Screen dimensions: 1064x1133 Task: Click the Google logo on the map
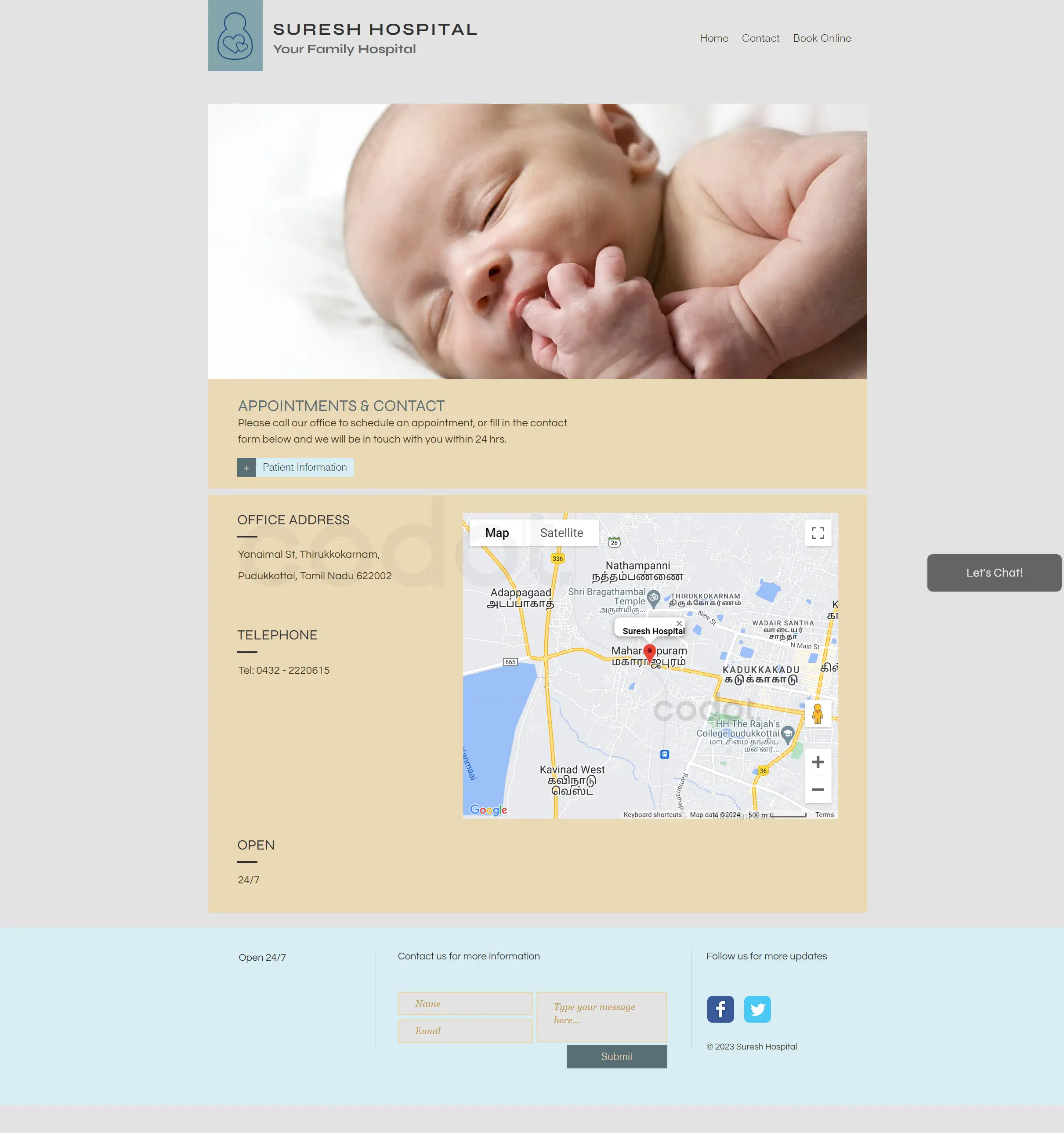tap(488, 810)
